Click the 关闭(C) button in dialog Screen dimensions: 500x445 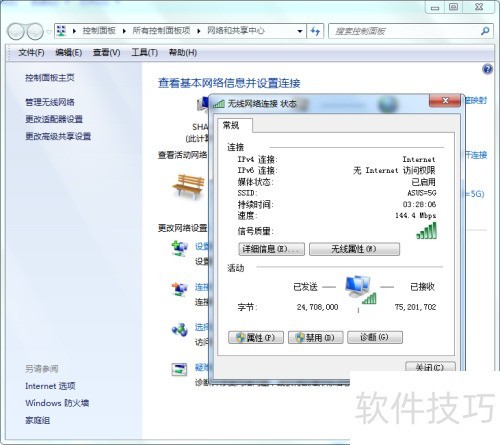pyautogui.click(x=430, y=367)
